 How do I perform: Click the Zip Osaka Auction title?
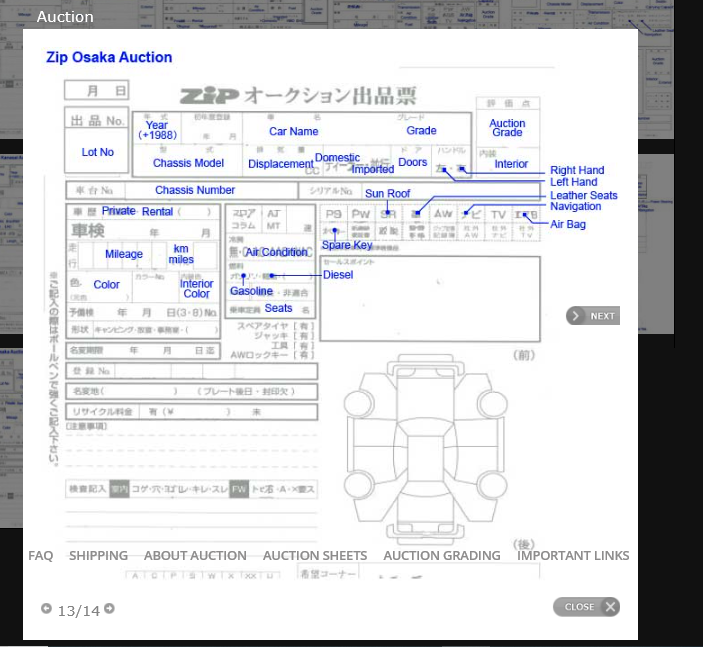[109, 57]
